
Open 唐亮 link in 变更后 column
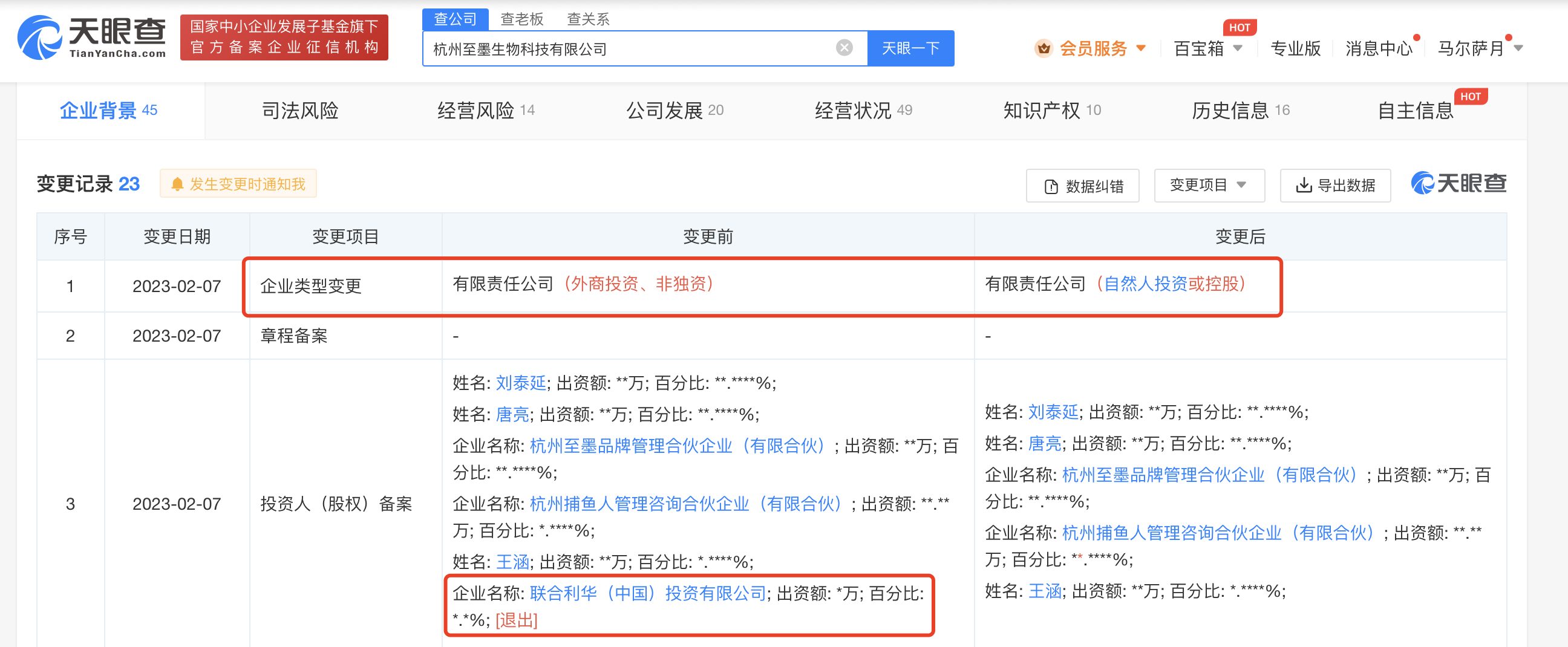[1045, 443]
